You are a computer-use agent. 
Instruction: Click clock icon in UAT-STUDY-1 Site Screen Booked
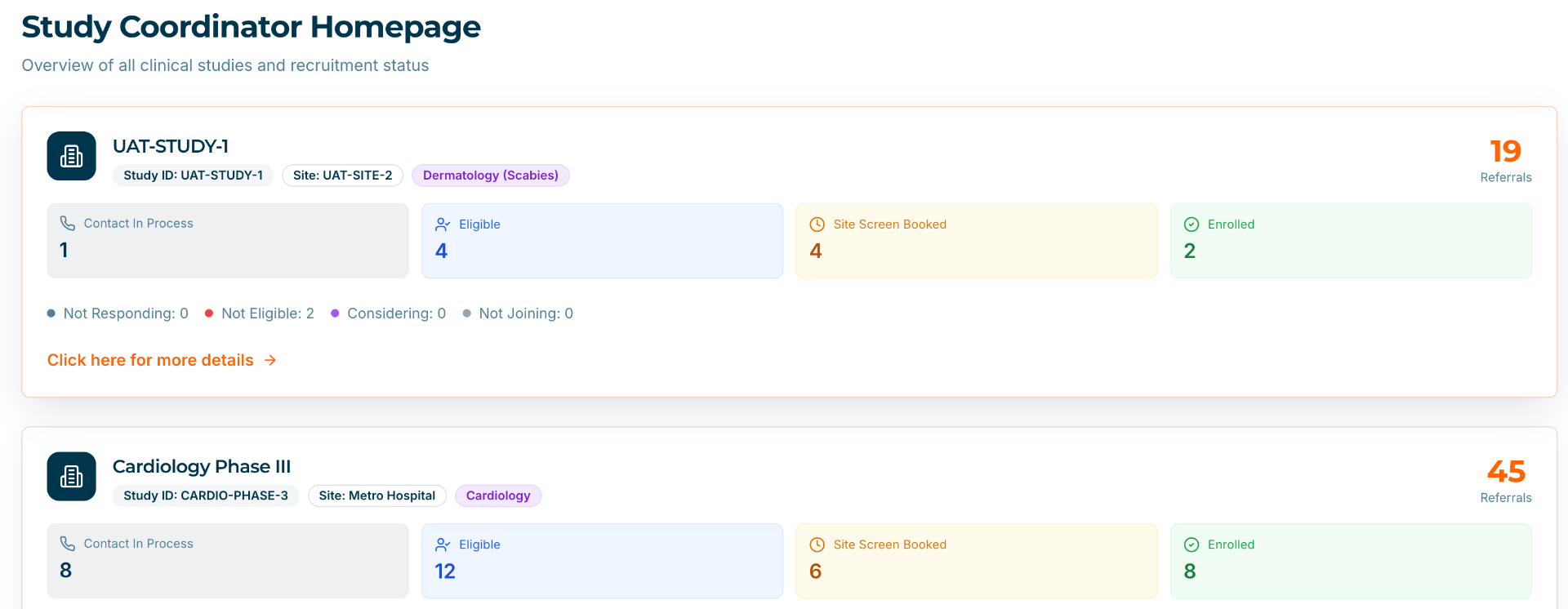(x=817, y=224)
